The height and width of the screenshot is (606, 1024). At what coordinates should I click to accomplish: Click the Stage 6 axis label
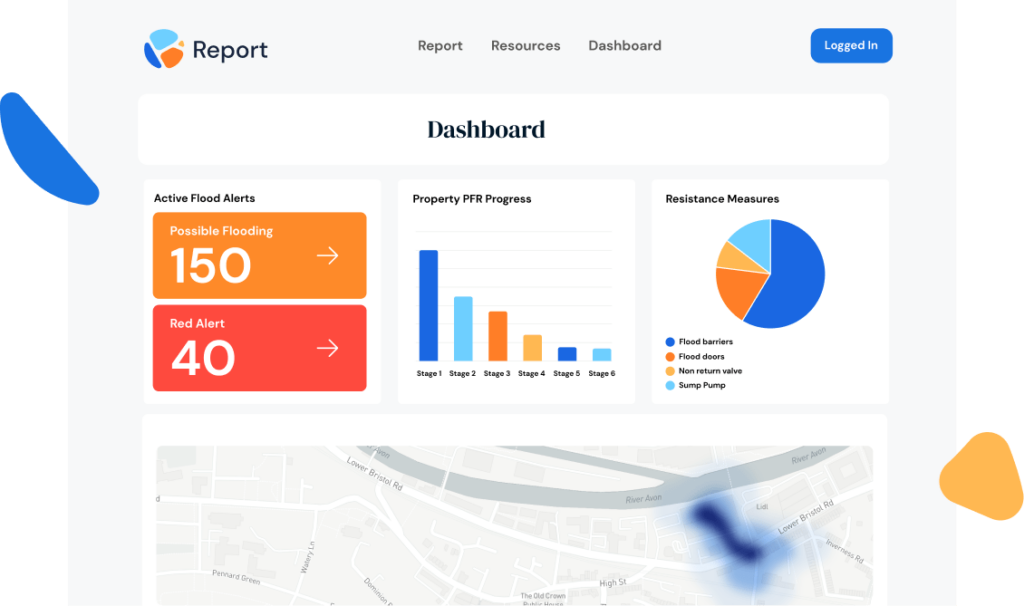(601, 374)
